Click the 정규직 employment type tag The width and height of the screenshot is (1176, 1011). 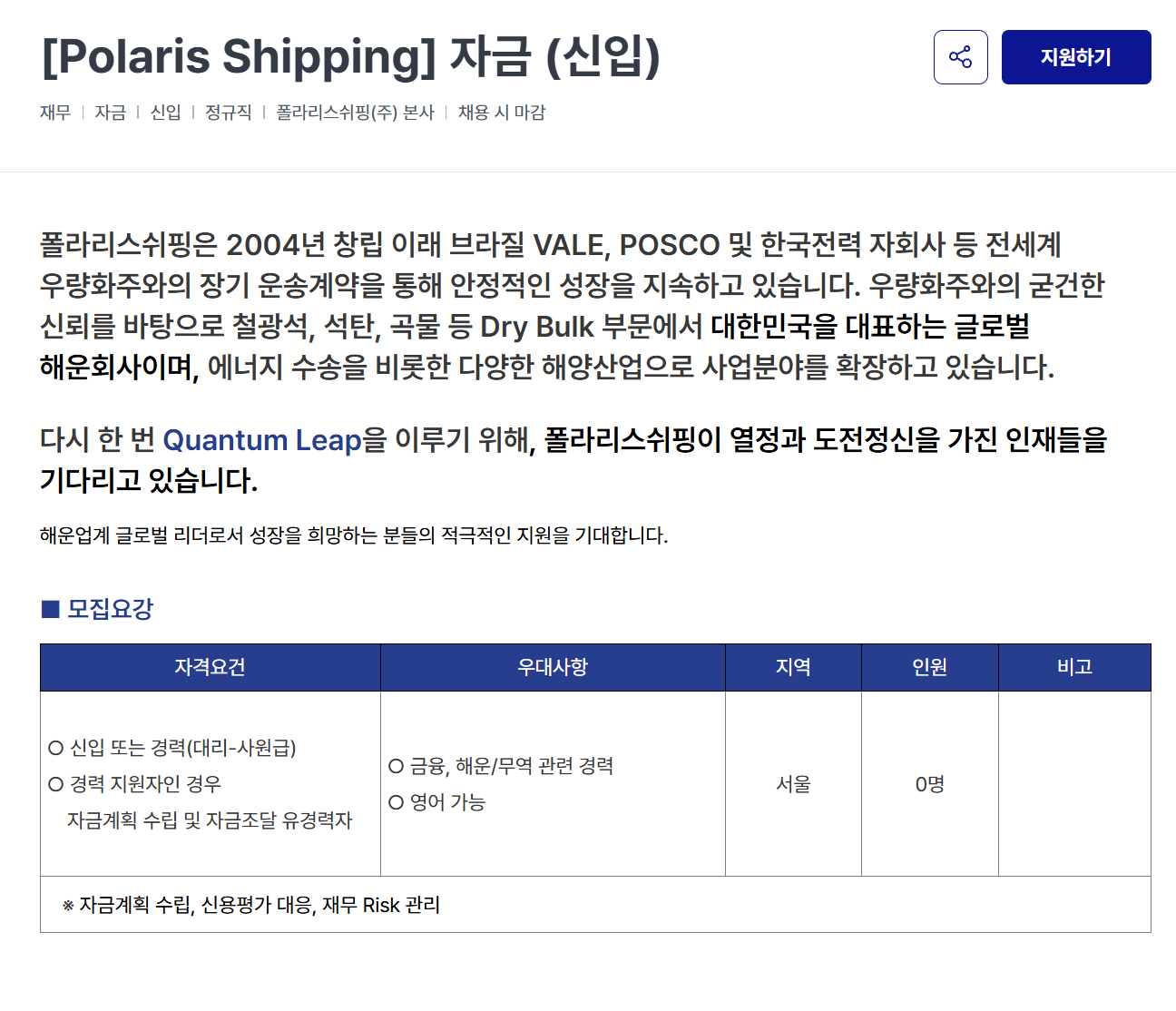click(x=228, y=113)
